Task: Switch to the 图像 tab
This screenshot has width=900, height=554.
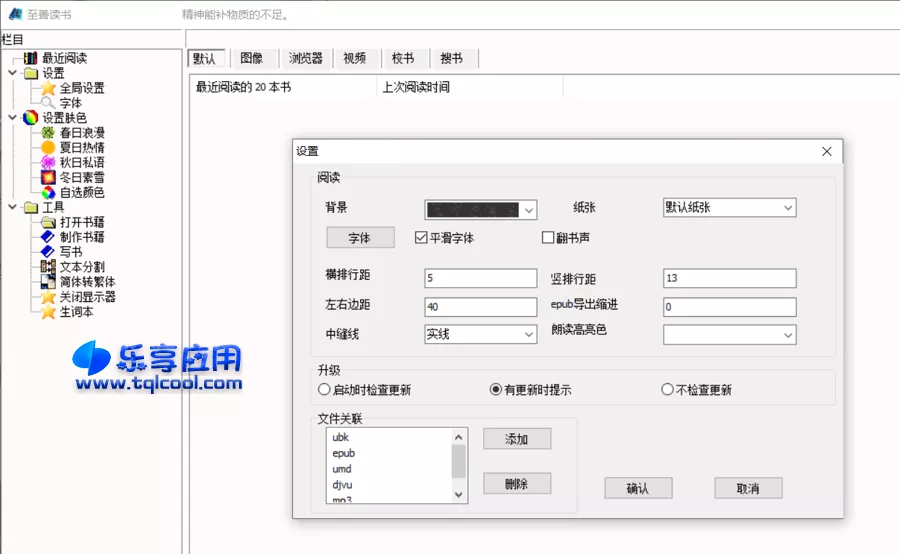Action: coord(252,58)
